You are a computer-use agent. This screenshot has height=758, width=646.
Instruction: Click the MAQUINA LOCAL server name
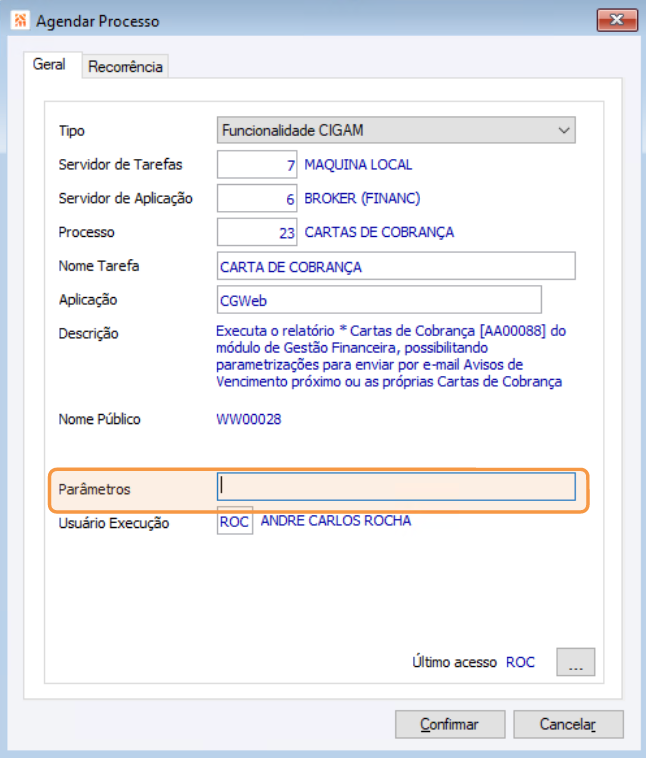pyautogui.click(x=358, y=165)
